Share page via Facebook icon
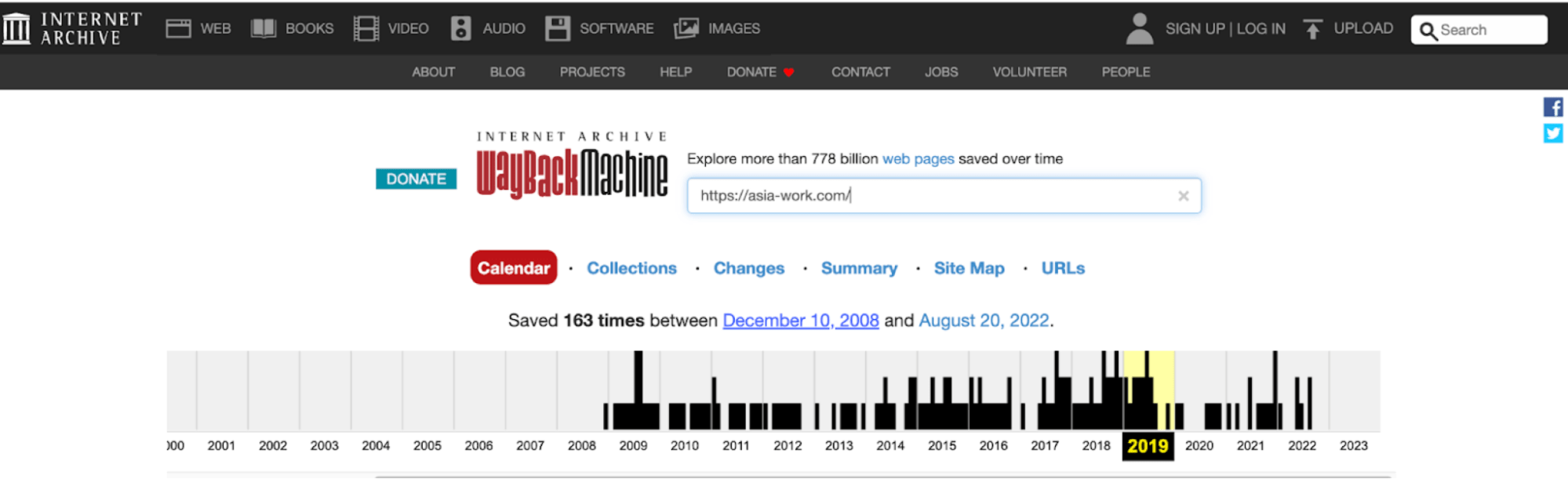 pos(1552,107)
